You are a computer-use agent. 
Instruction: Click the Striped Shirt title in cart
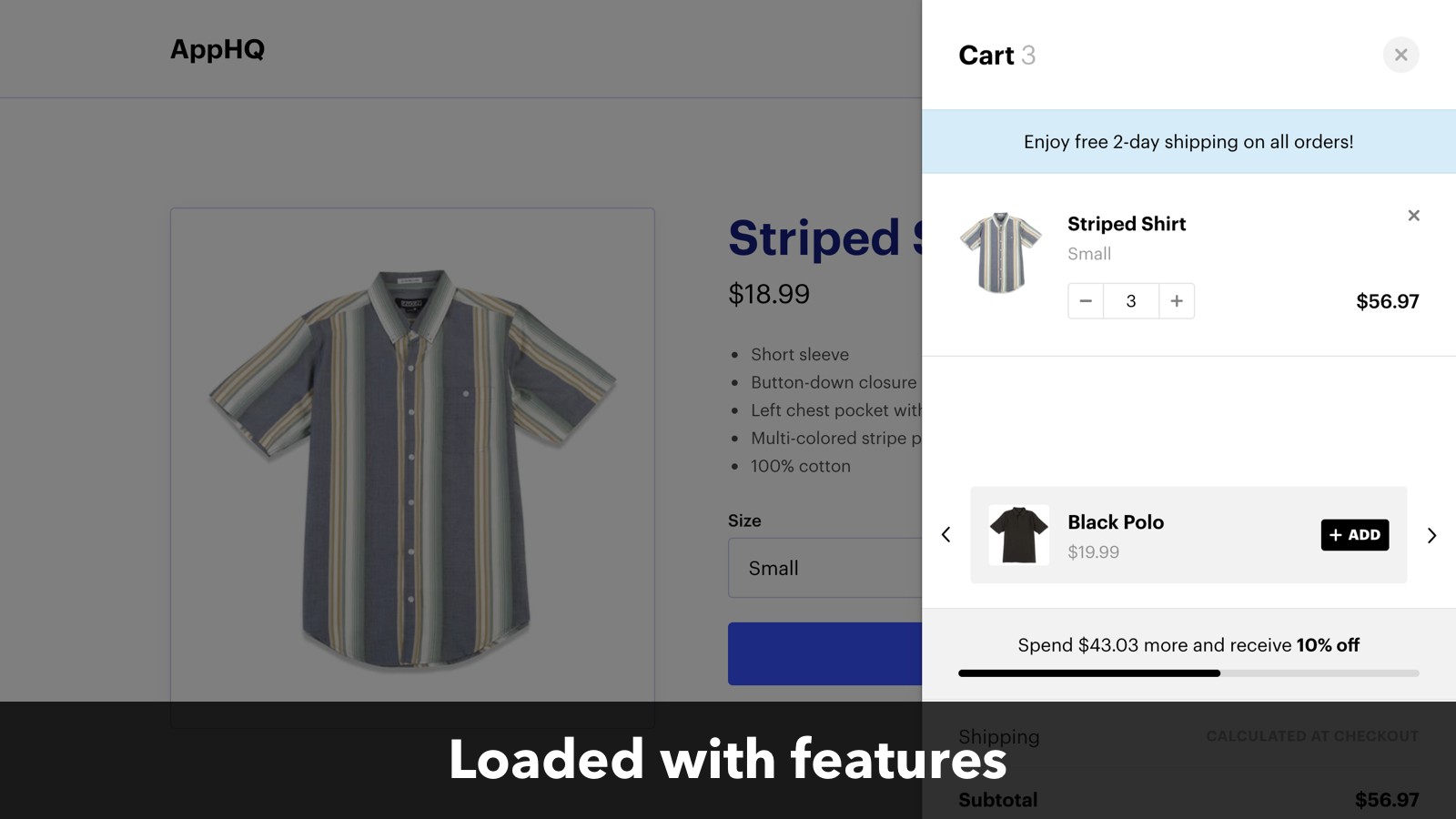pyautogui.click(x=1127, y=224)
